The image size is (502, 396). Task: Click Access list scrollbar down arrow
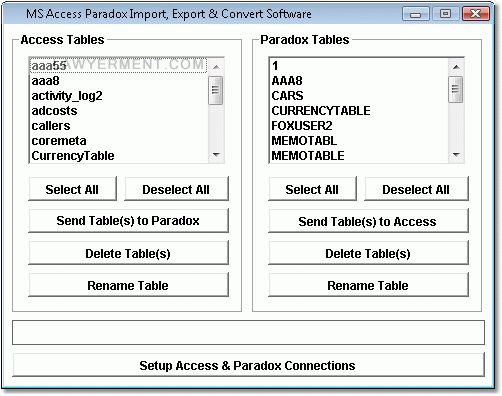[216, 154]
